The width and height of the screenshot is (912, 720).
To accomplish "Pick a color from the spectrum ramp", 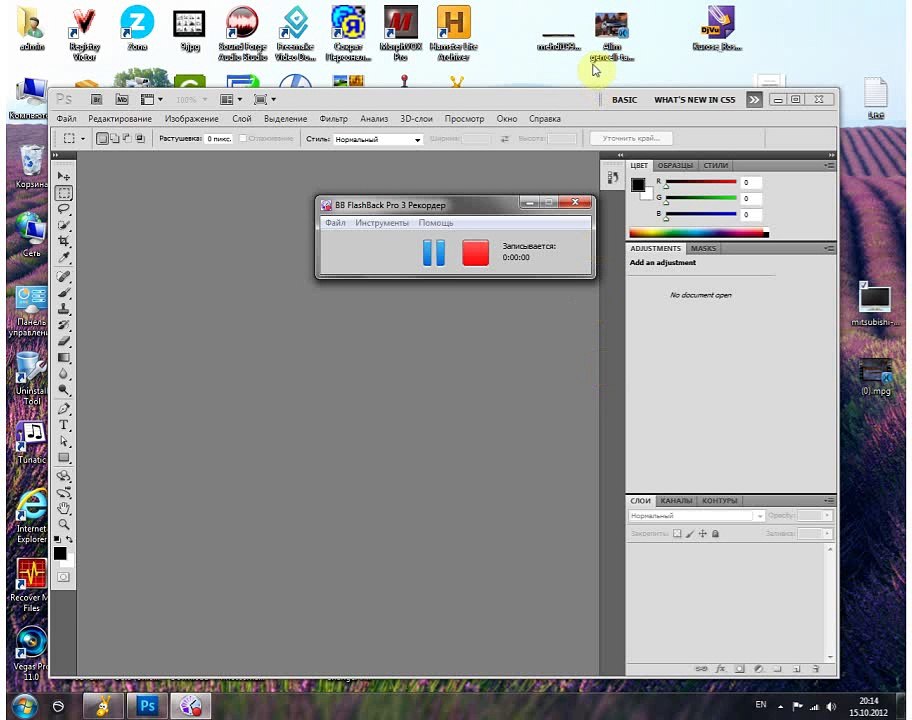I will pos(699,233).
